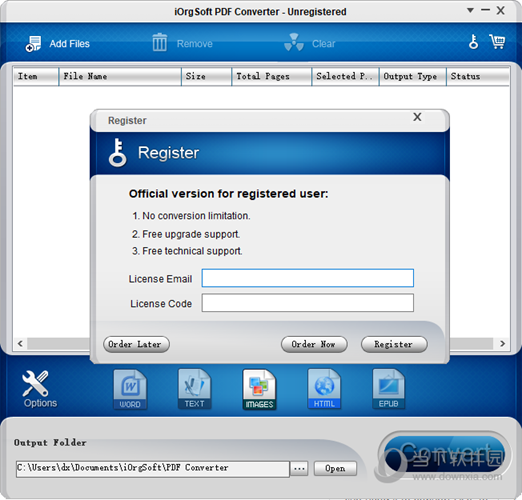Open title bar dropdown triangle menu
Viewport: 522px width, 500px height.
(x=470, y=10)
